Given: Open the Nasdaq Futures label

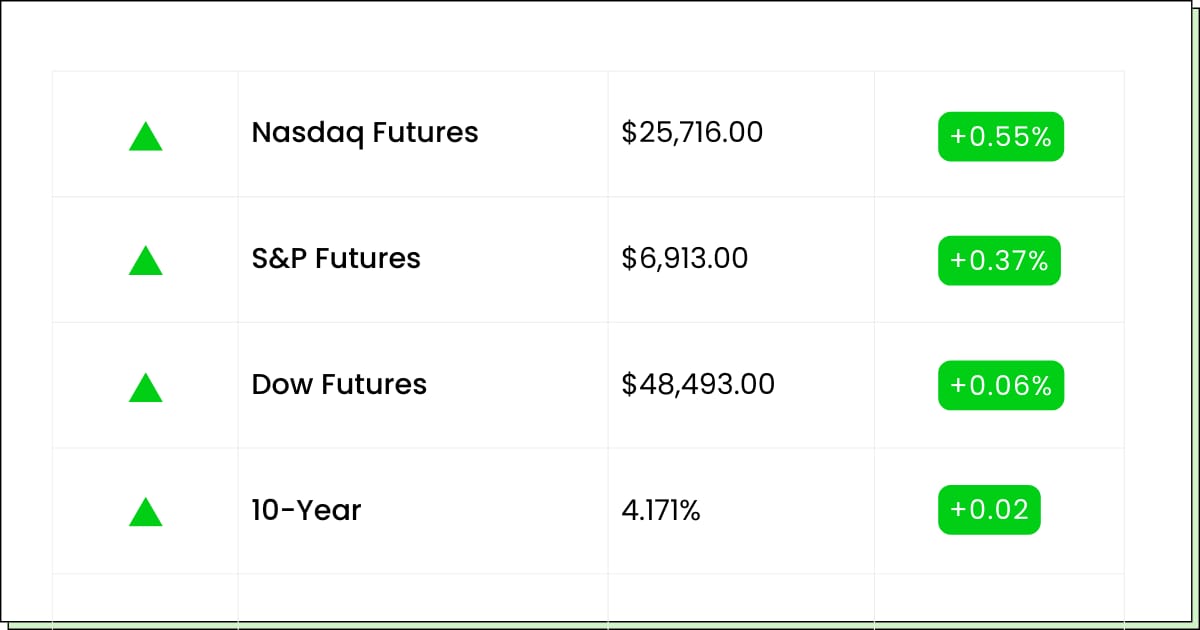Looking at the screenshot, I should (x=365, y=133).
